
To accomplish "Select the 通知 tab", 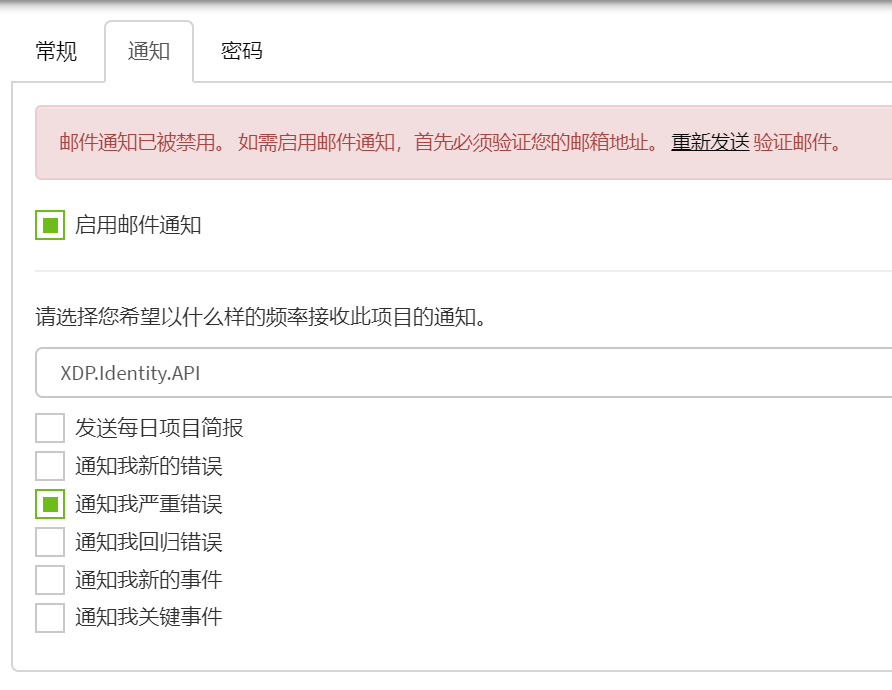I will coord(149,51).
